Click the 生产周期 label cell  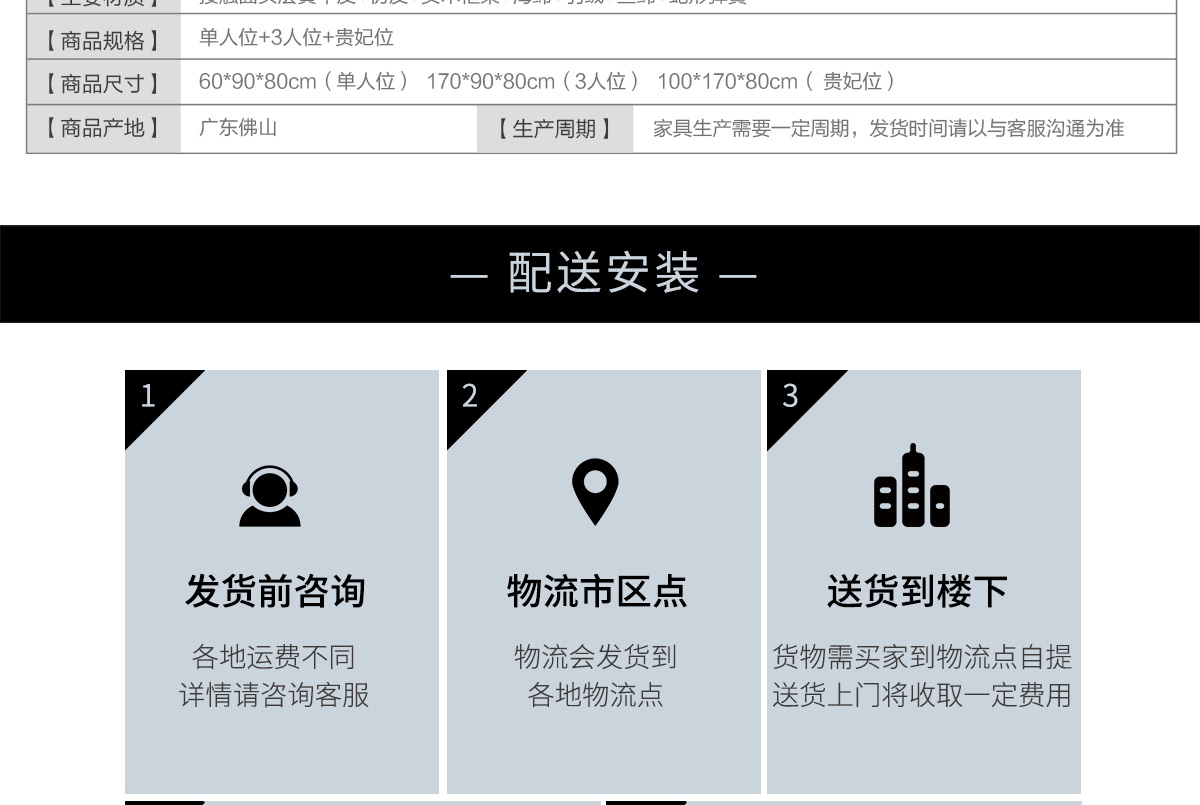click(554, 129)
